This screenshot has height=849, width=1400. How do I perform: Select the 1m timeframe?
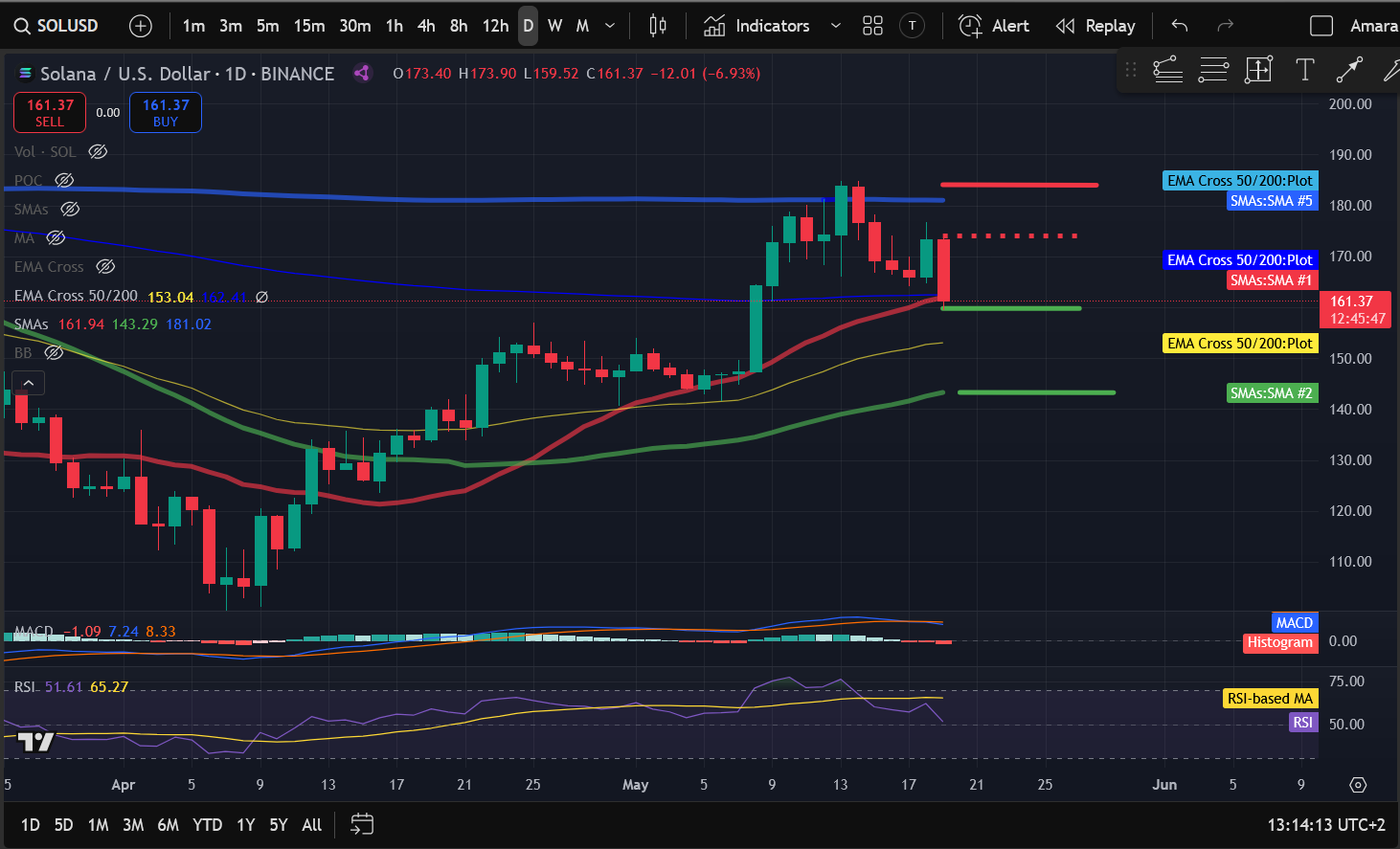pyautogui.click(x=193, y=26)
